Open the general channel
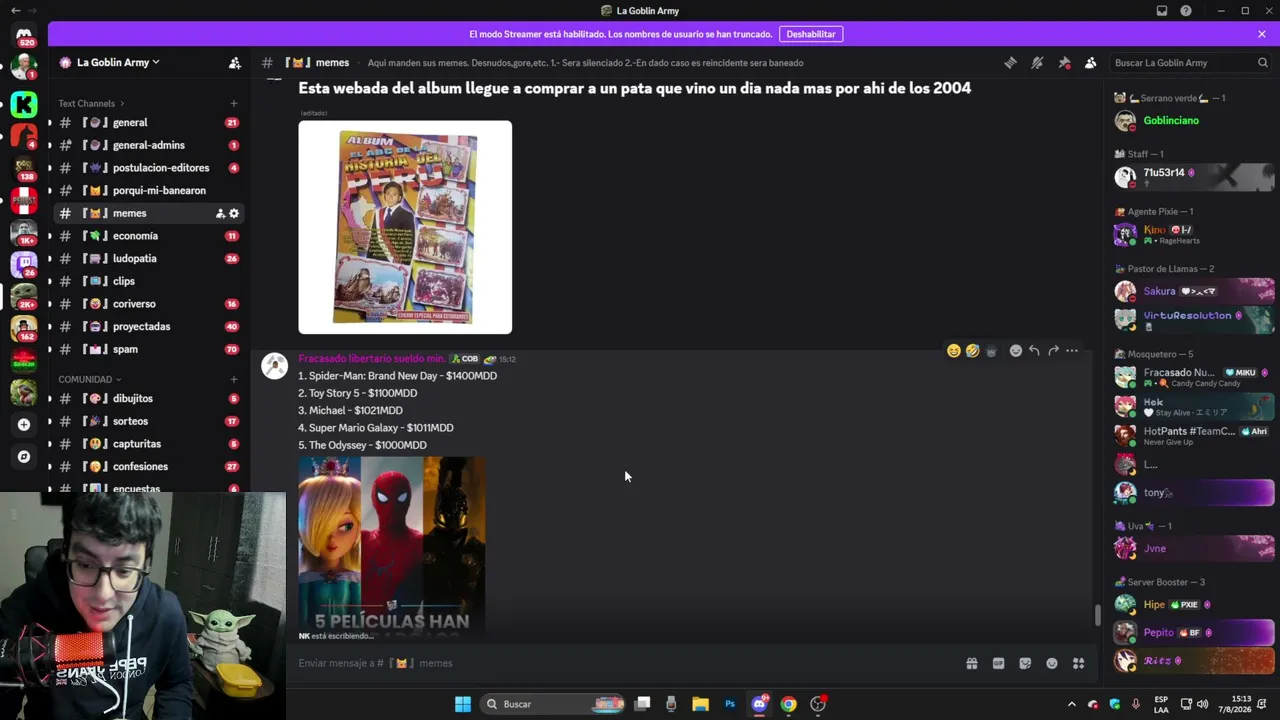 point(148,122)
